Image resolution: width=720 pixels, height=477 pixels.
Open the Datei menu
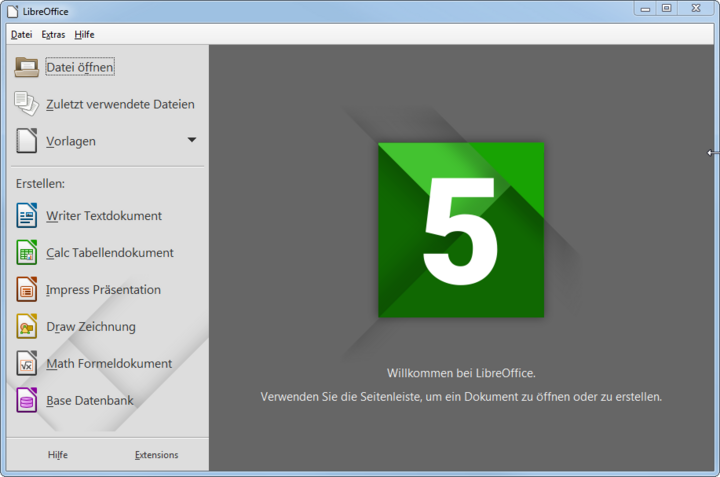click(x=21, y=34)
